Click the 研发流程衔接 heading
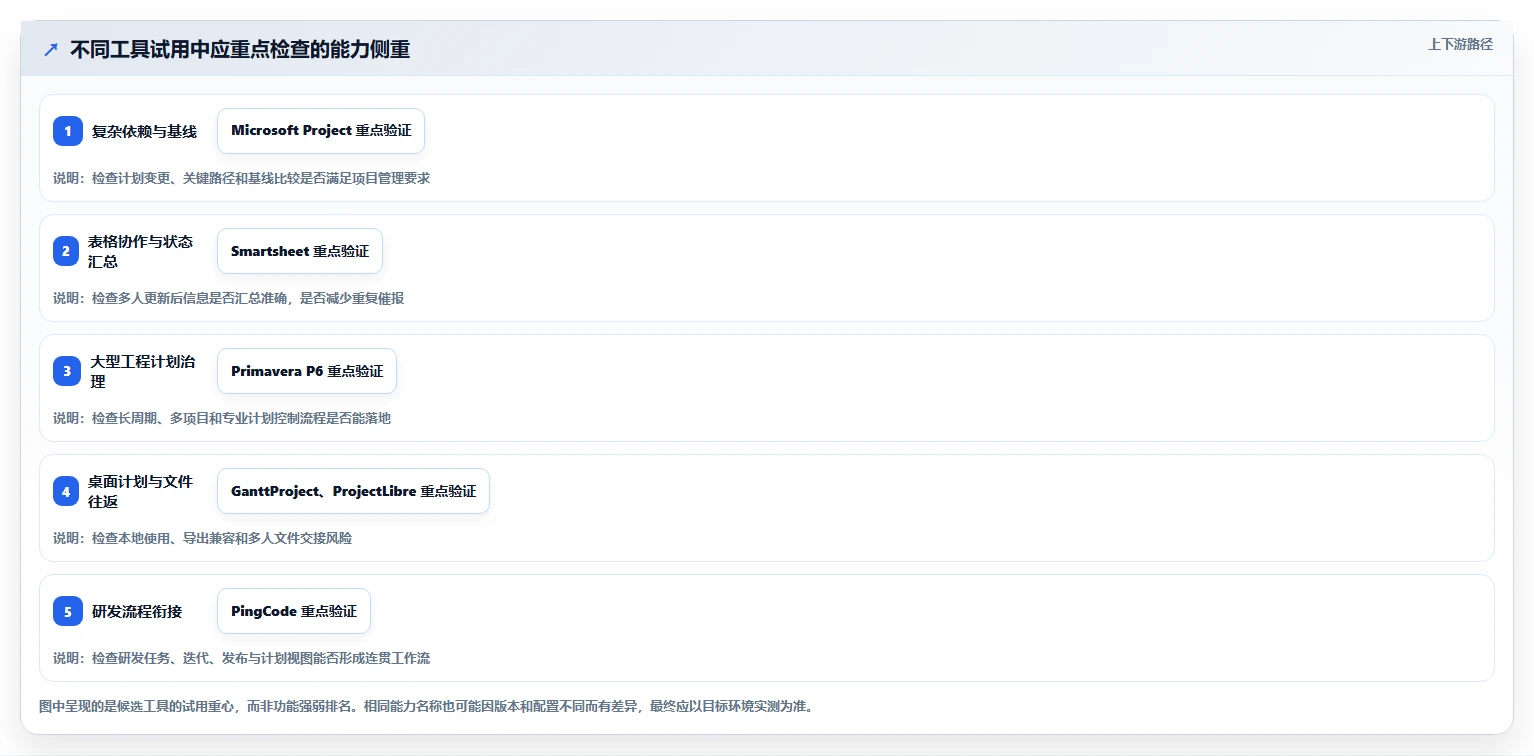 point(137,611)
